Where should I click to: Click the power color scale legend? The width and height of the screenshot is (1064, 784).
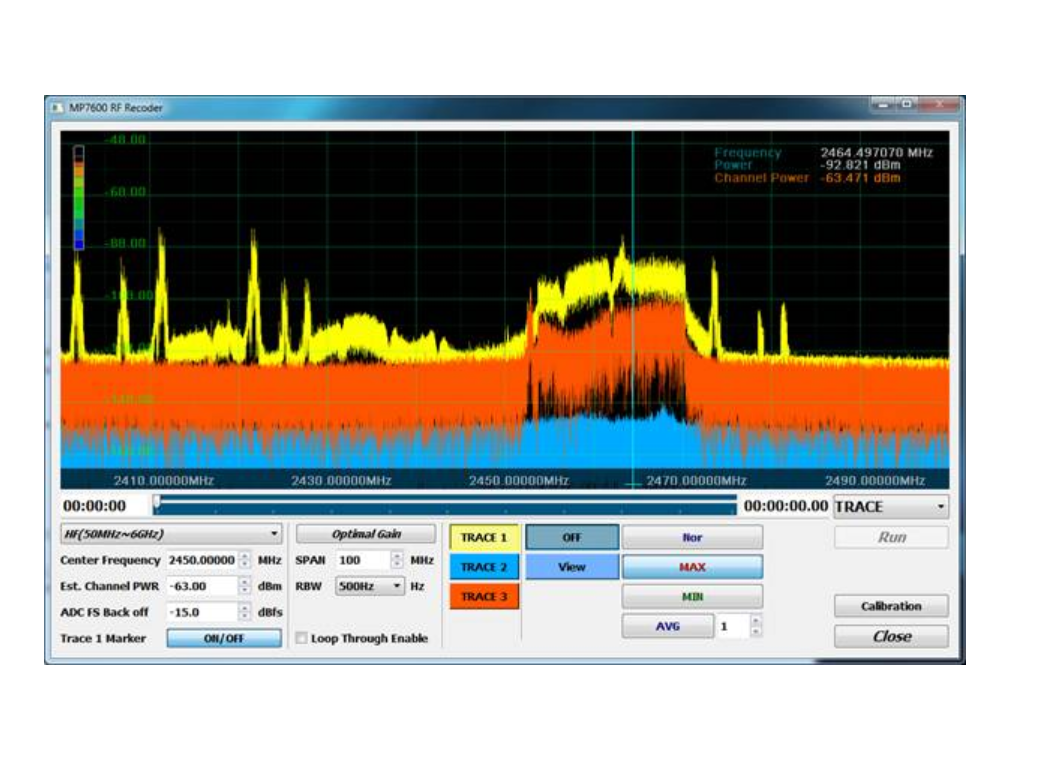[79, 197]
